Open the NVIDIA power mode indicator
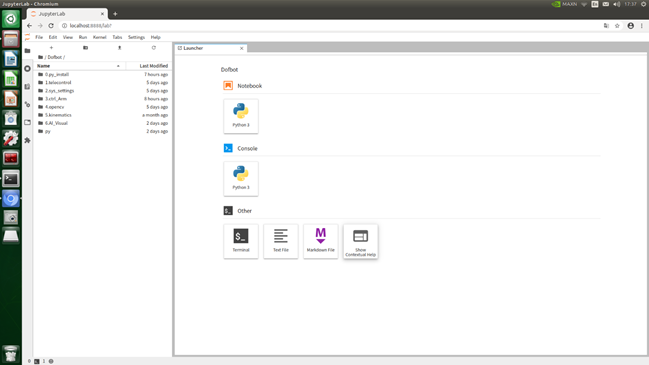Viewport: 649px width, 365px height. [564, 4]
